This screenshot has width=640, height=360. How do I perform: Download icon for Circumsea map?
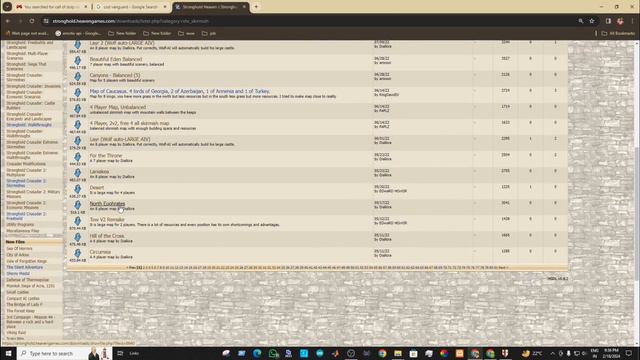click(78, 253)
